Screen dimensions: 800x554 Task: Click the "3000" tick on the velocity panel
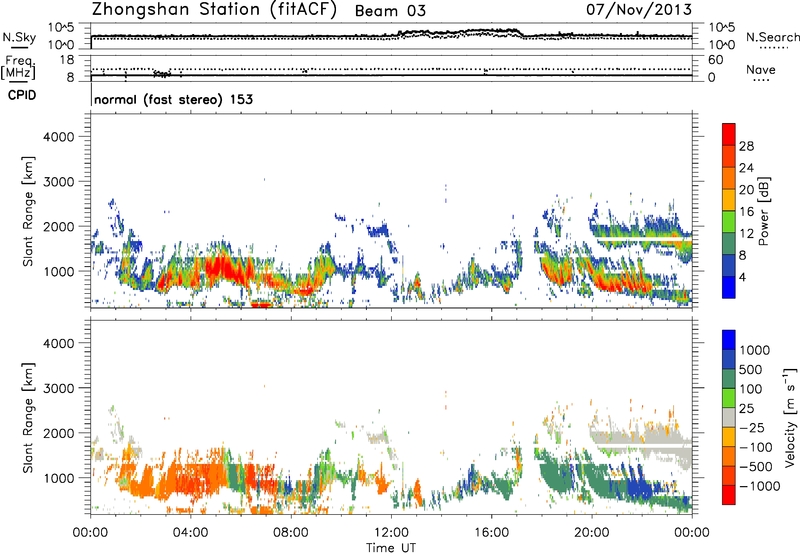click(x=59, y=388)
